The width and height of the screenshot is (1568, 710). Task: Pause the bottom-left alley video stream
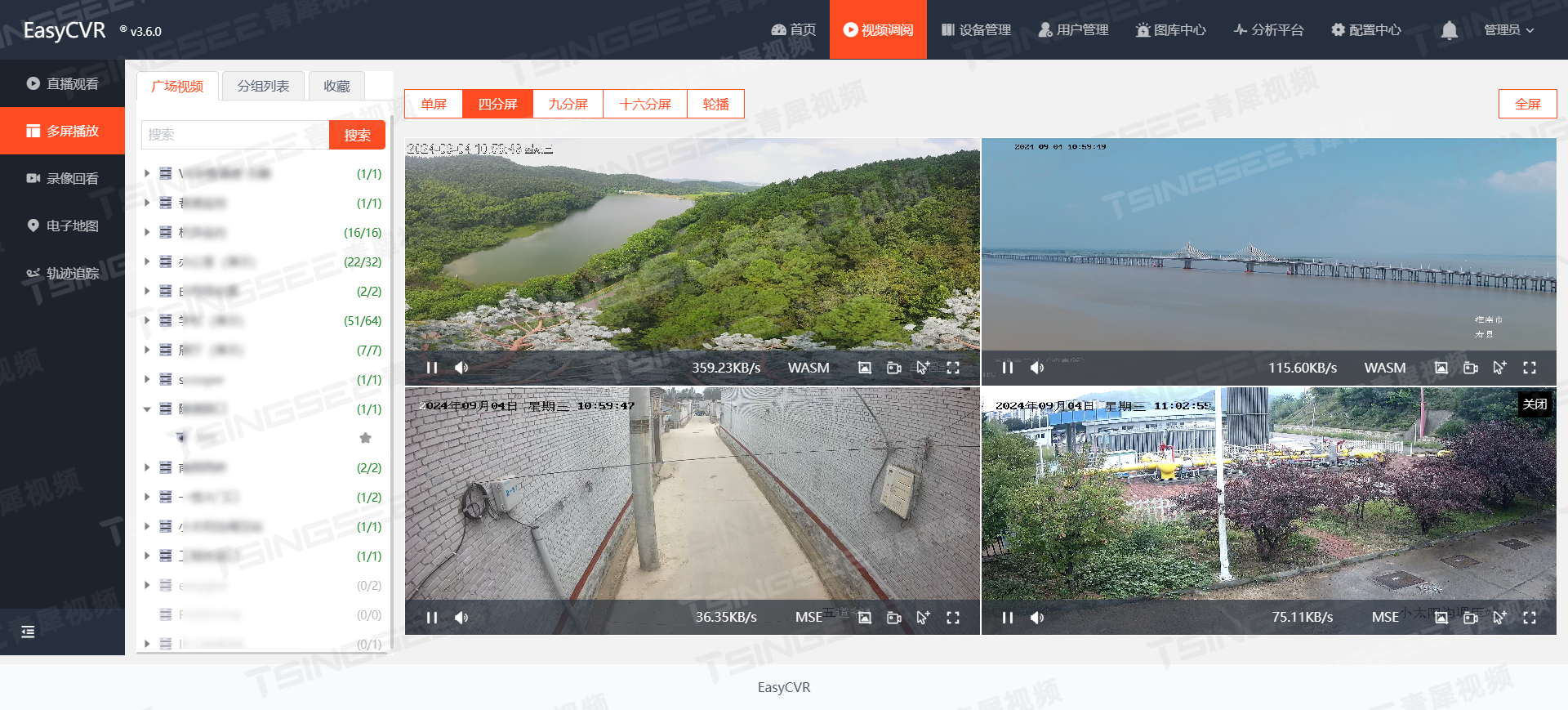coord(432,618)
